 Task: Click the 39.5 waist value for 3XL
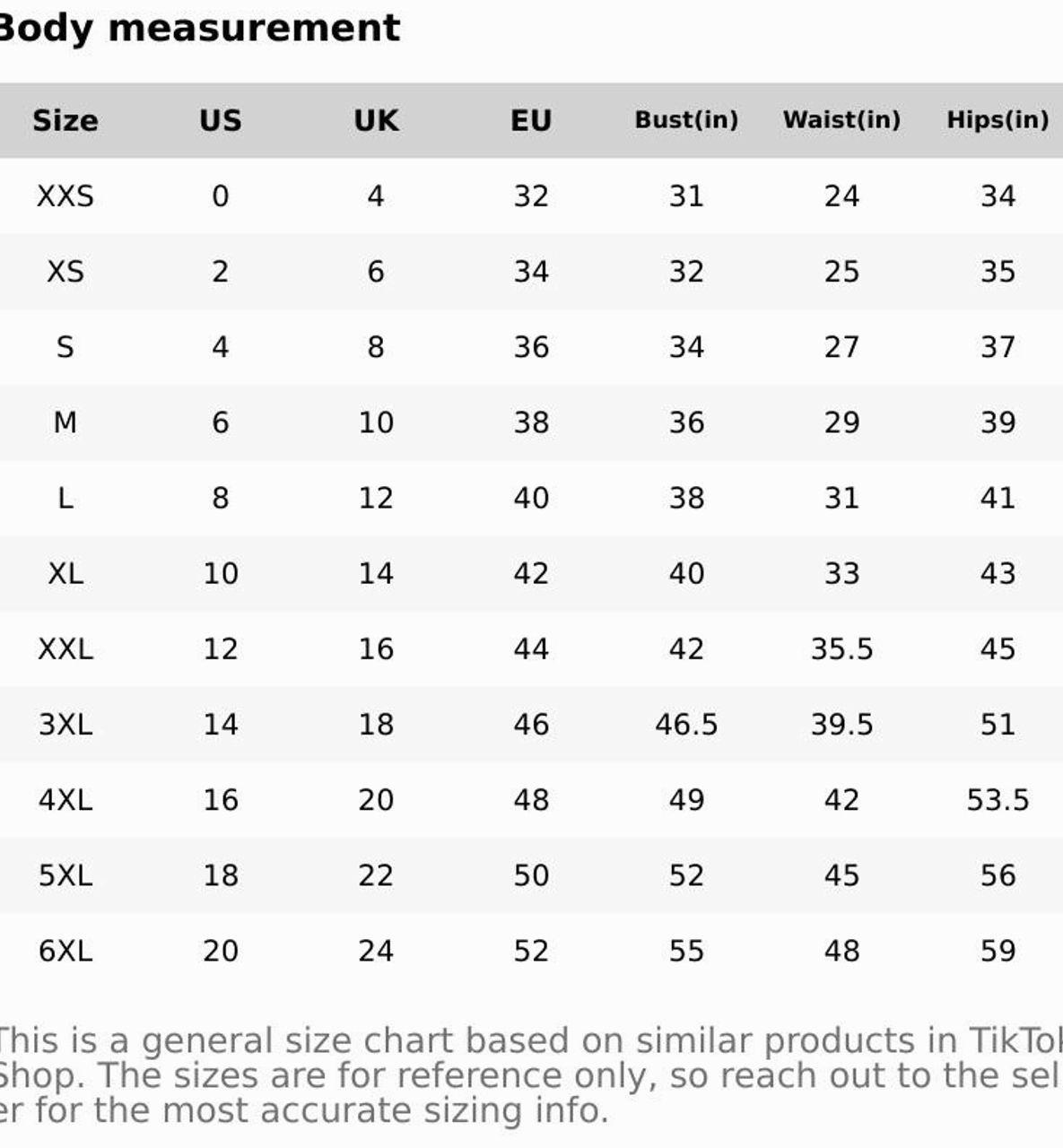coord(841,724)
